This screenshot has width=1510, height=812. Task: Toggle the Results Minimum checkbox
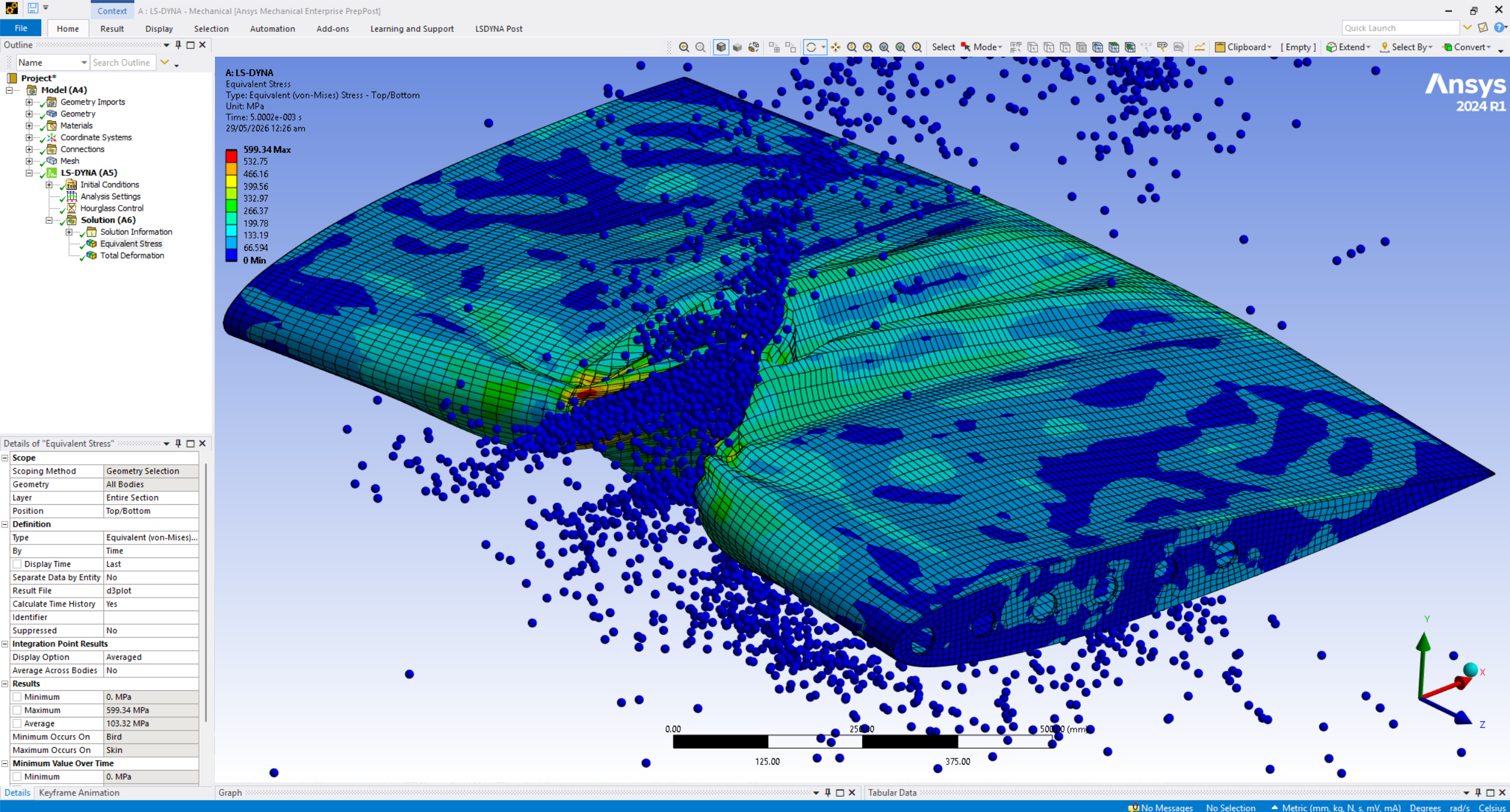17,697
